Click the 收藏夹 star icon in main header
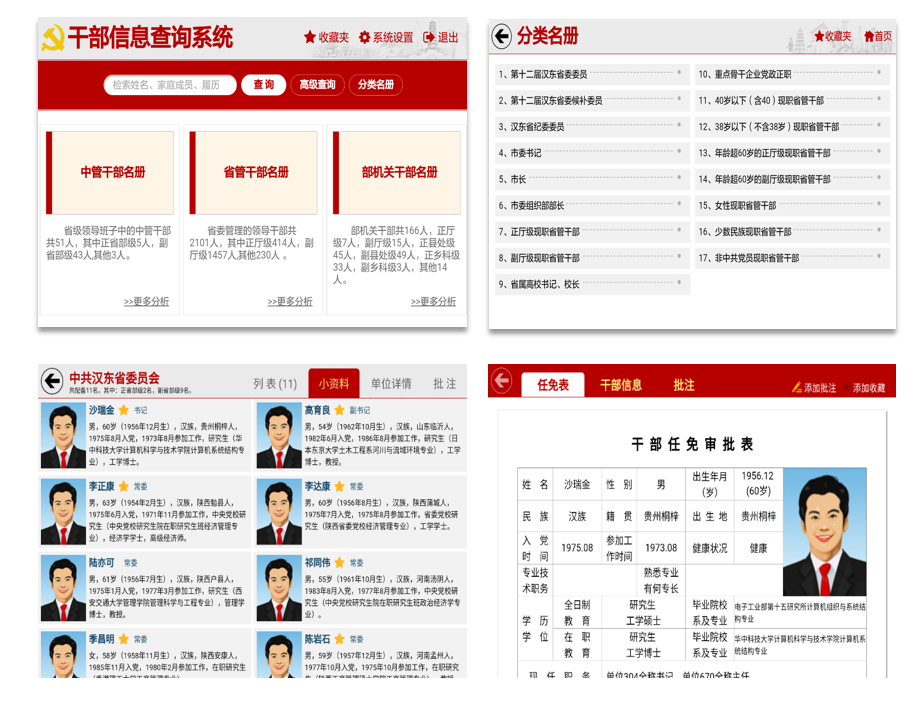Screen dimensions: 914x704 310,37
